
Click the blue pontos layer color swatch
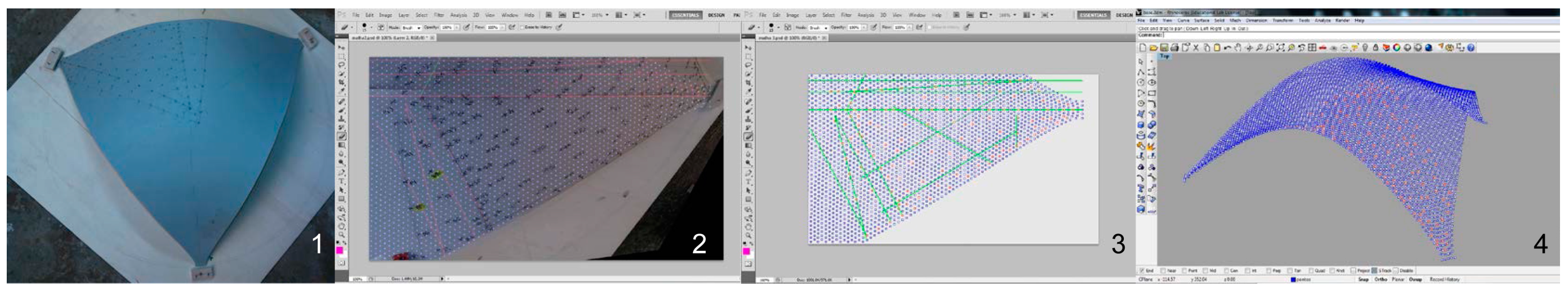point(1293,280)
